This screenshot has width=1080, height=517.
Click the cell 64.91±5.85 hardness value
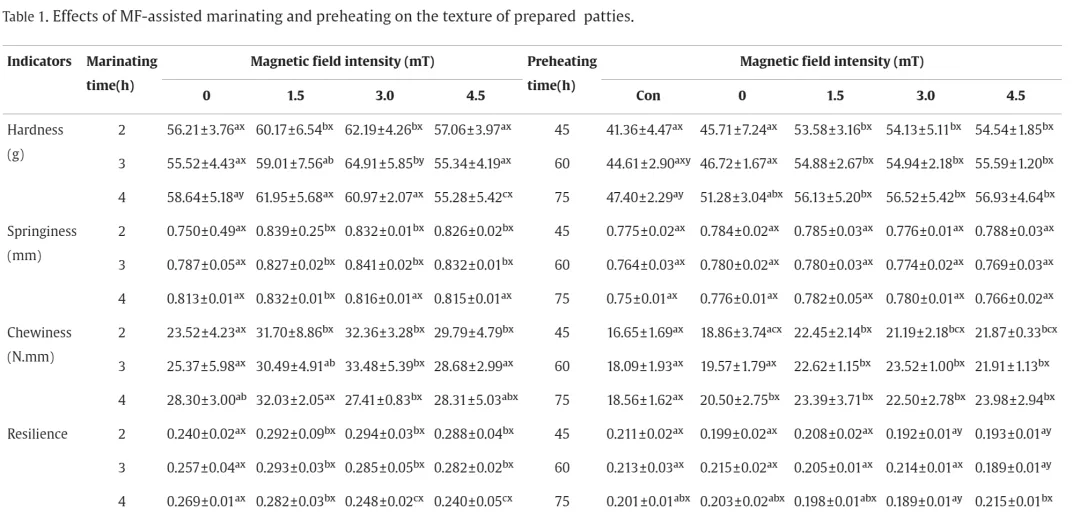point(384,162)
